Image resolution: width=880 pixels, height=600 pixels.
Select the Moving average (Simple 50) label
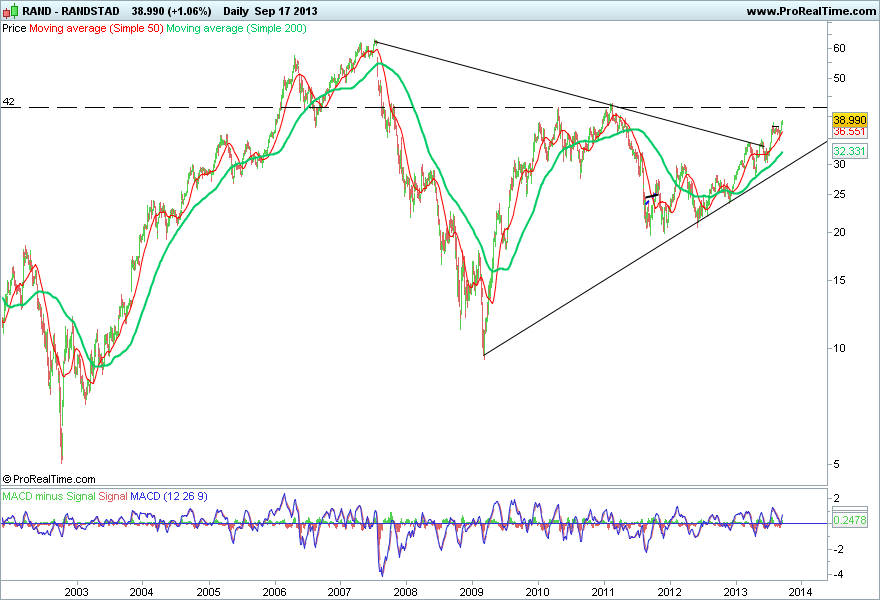point(96,28)
